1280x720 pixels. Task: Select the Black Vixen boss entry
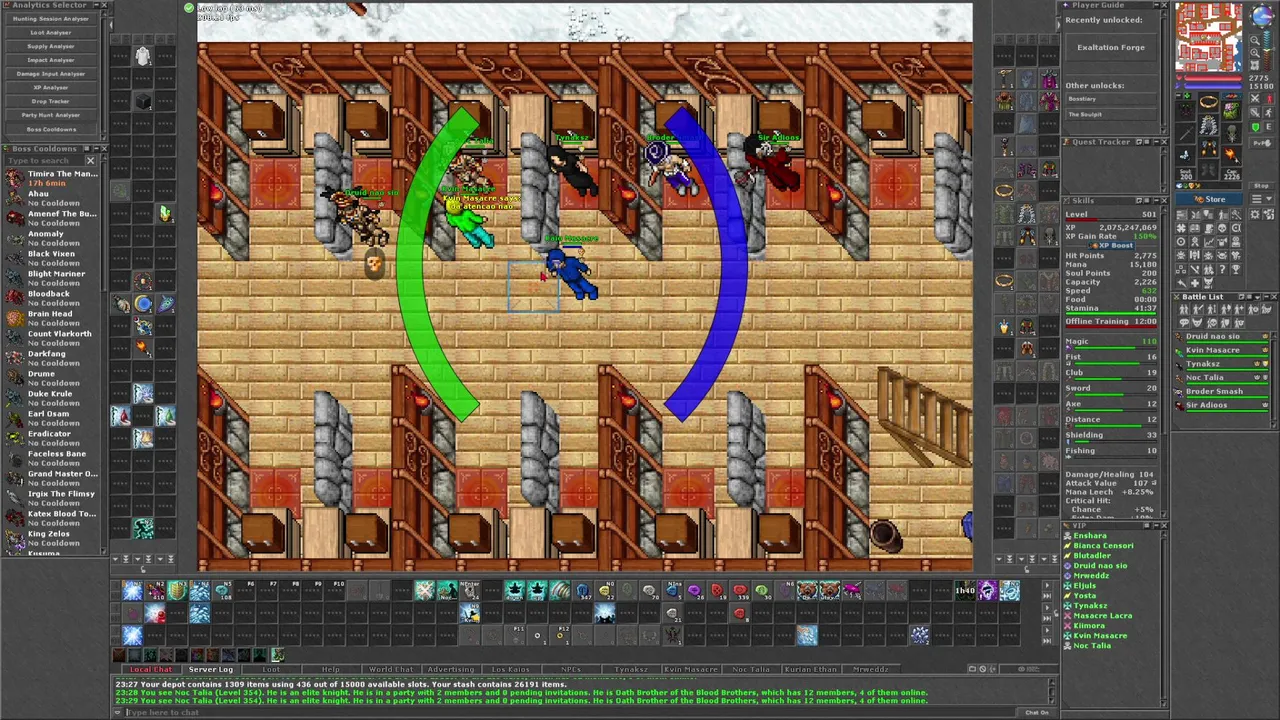[51, 258]
